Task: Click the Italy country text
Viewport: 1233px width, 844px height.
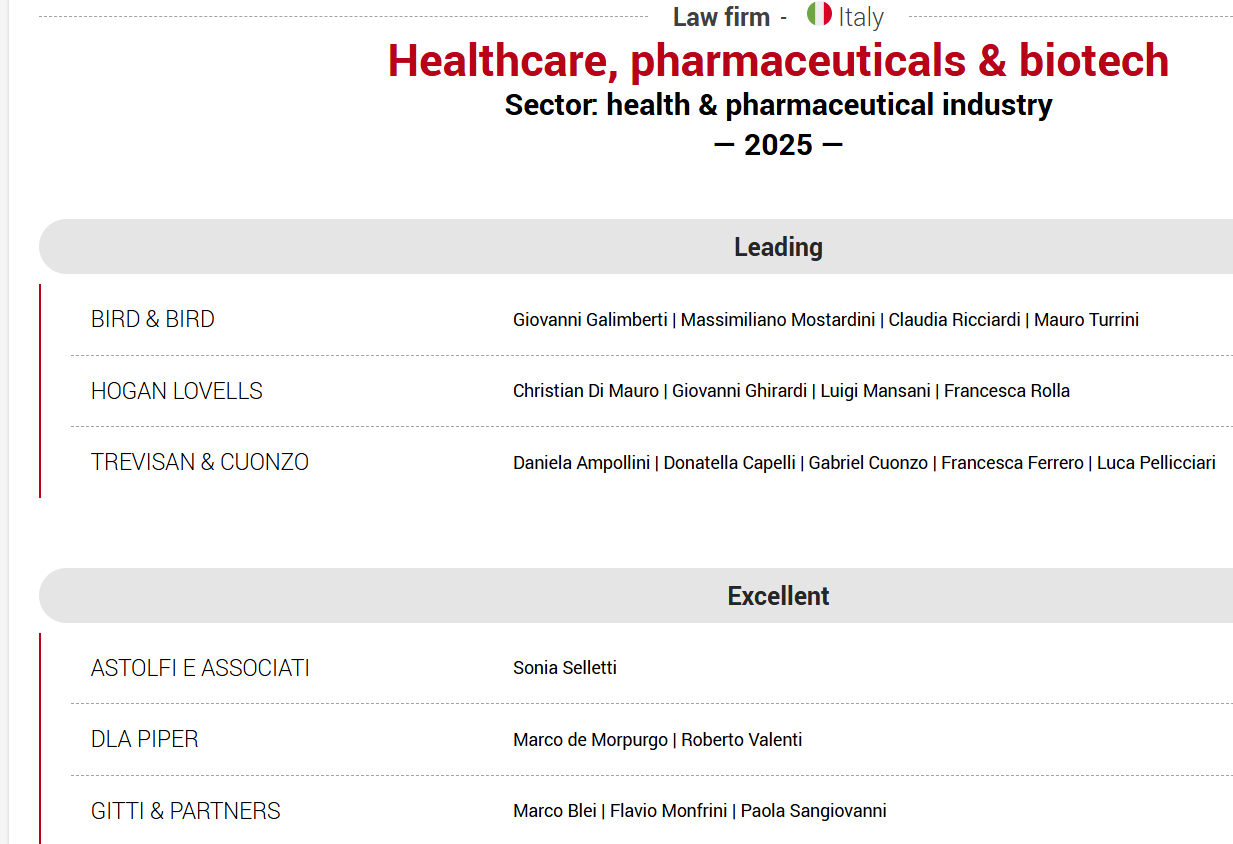Action: (x=861, y=17)
